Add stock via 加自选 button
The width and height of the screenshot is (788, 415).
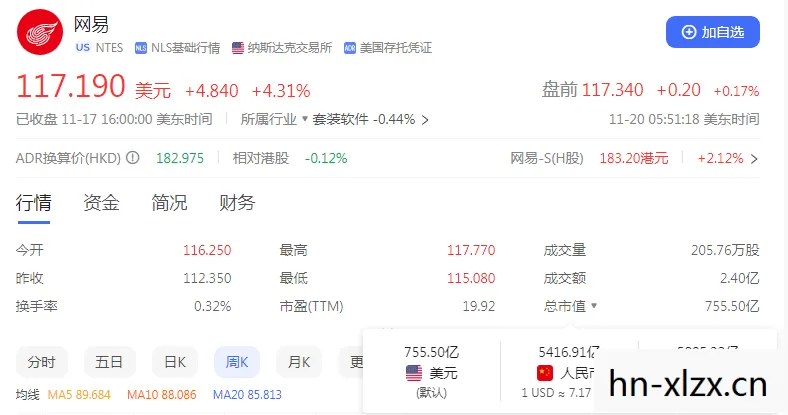pyautogui.click(x=713, y=32)
